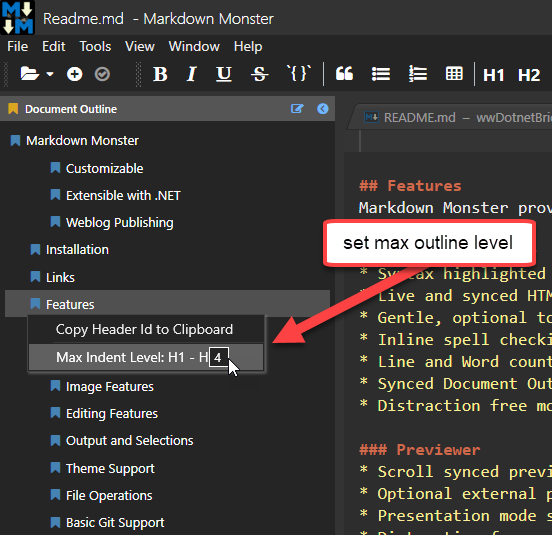Insert a table from the toolbar

[x=454, y=74]
